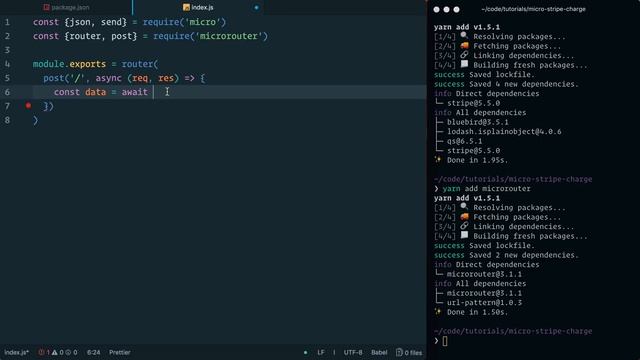Viewport: 640px width, 360px height.
Task: Change the UTF-8 file encoding
Action: coord(353,352)
